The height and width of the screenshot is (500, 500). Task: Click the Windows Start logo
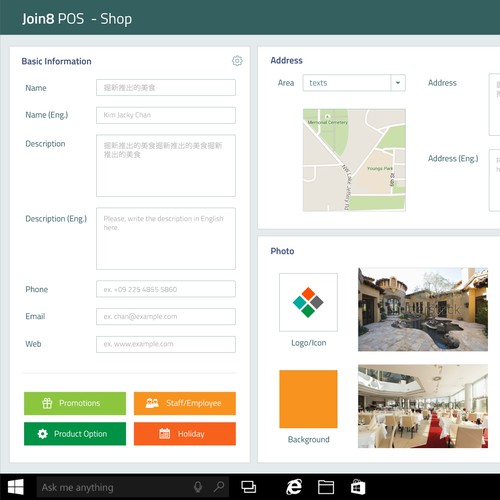pyautogui.click(x=16, y=487)
